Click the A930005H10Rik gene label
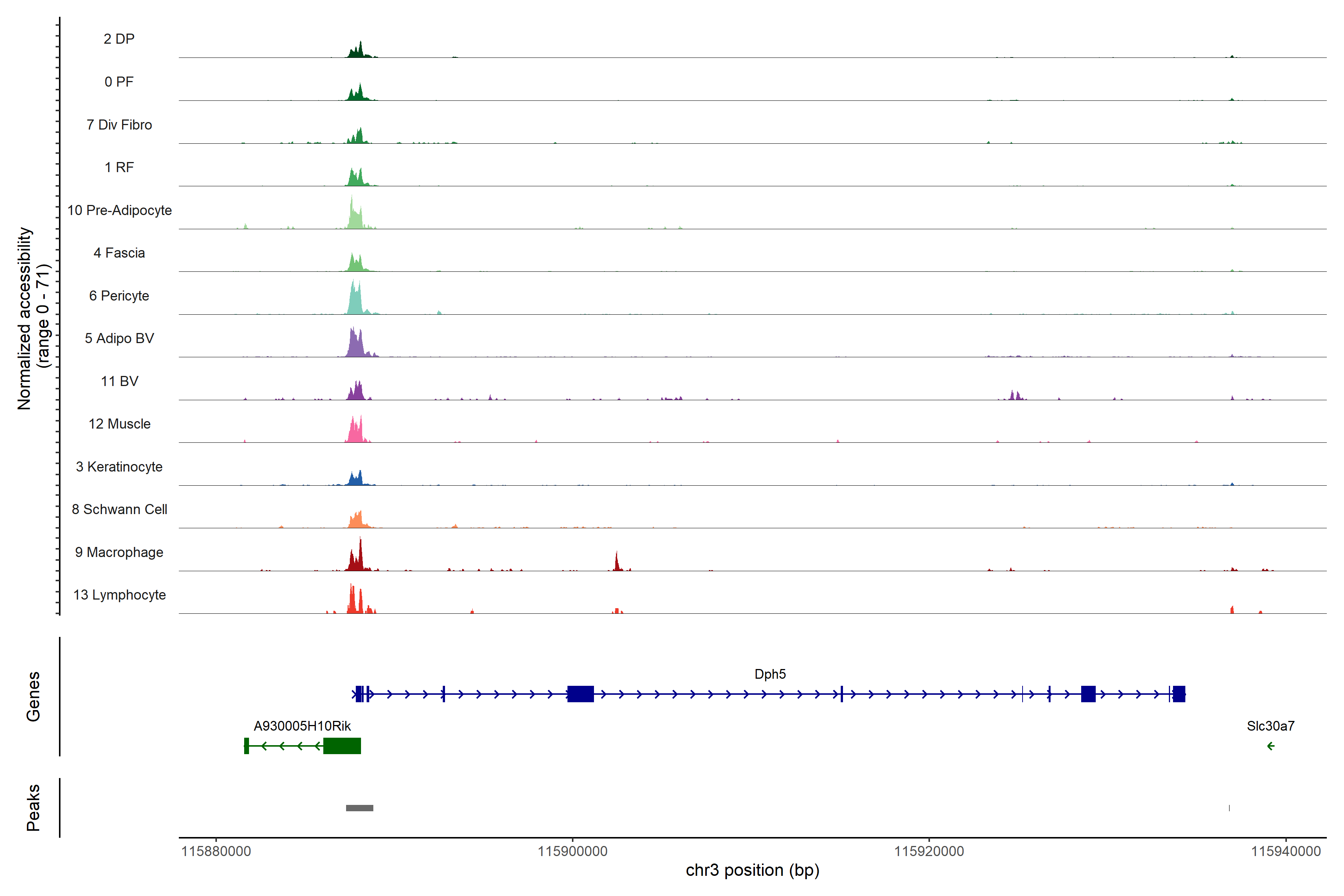1344x896 pixels. point(302,726)
